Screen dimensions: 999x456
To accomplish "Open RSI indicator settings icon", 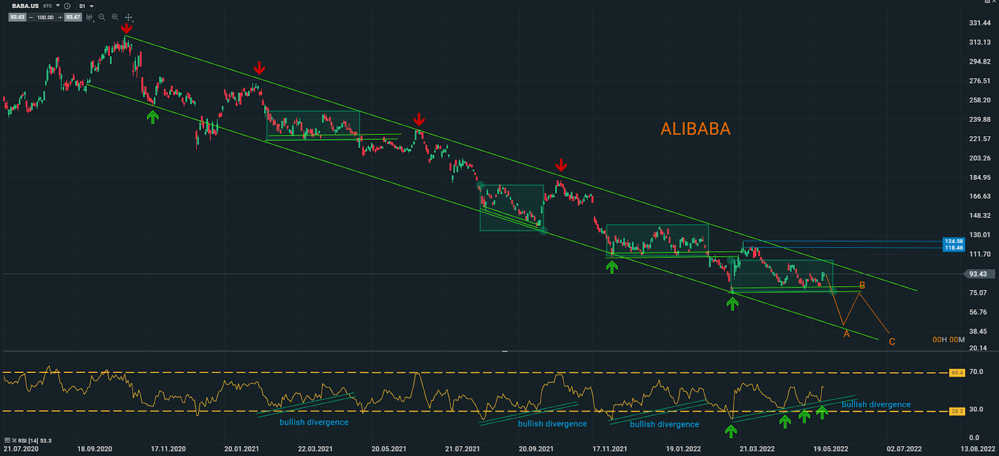I will 8,441.
